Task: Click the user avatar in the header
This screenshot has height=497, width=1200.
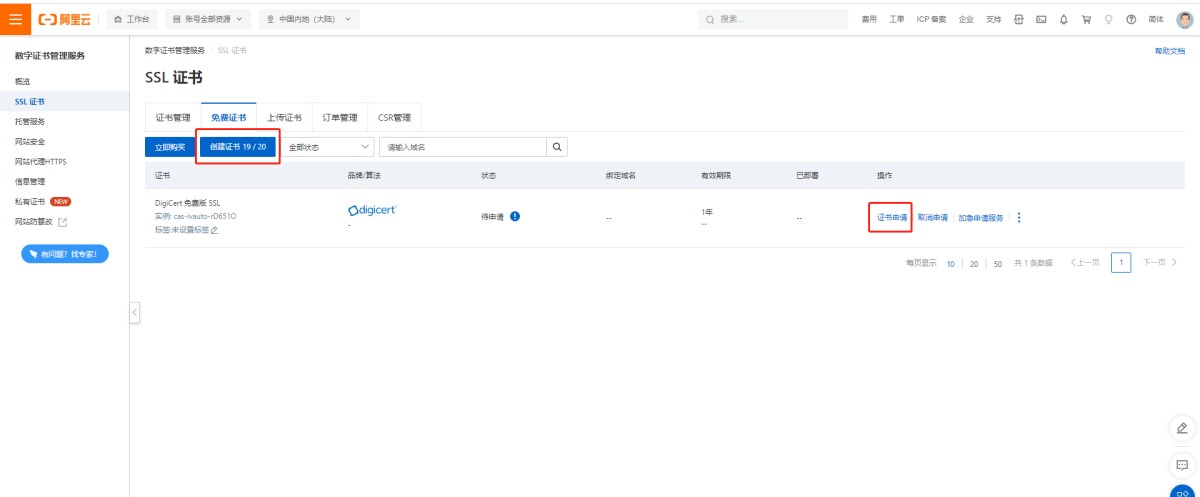Action: [1184, 19]
